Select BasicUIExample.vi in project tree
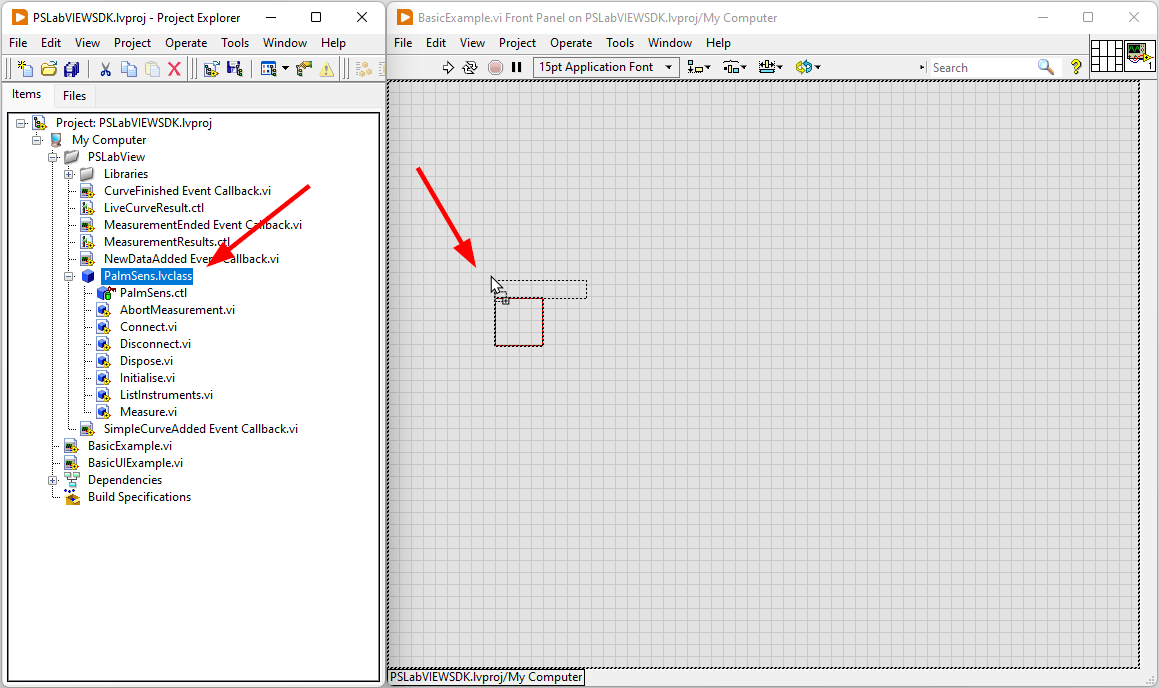This screenshot has width=1159, height=688. tap(135, 463)
